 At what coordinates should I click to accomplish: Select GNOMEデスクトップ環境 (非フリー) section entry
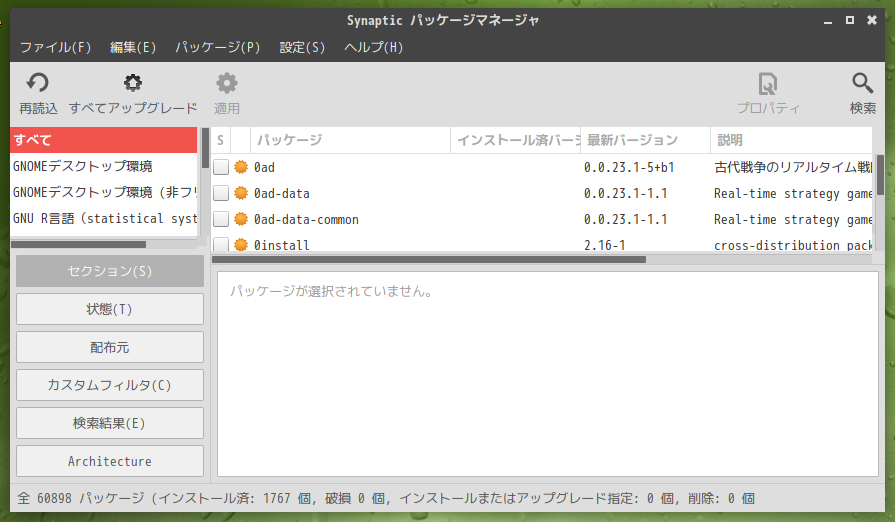[103, 192]
